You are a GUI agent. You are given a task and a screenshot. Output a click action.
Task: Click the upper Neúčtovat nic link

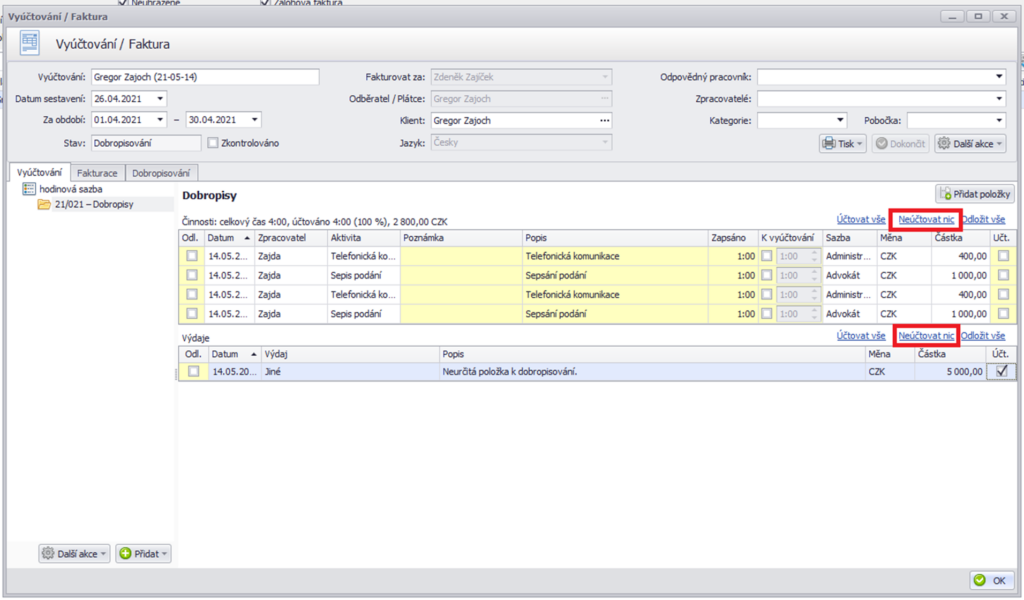click(925, 219)
